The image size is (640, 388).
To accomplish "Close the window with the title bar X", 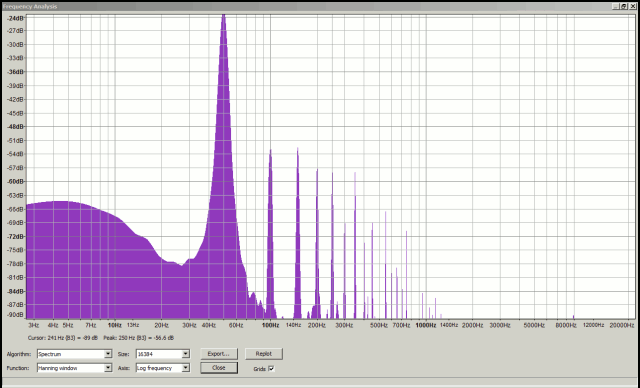I will coord(632,6).
